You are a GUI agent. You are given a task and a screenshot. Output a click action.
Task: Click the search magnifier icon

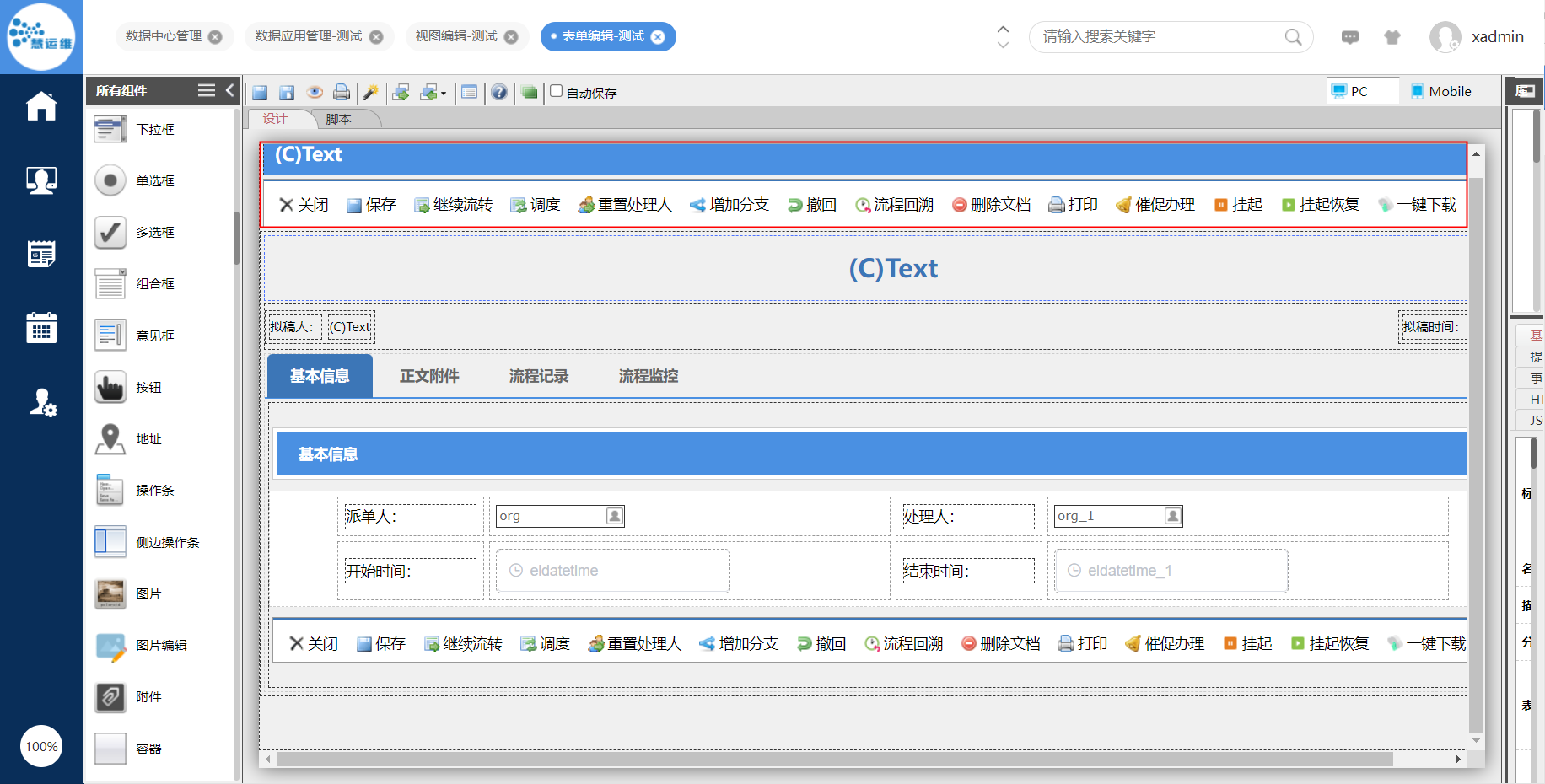(1293, 37)
